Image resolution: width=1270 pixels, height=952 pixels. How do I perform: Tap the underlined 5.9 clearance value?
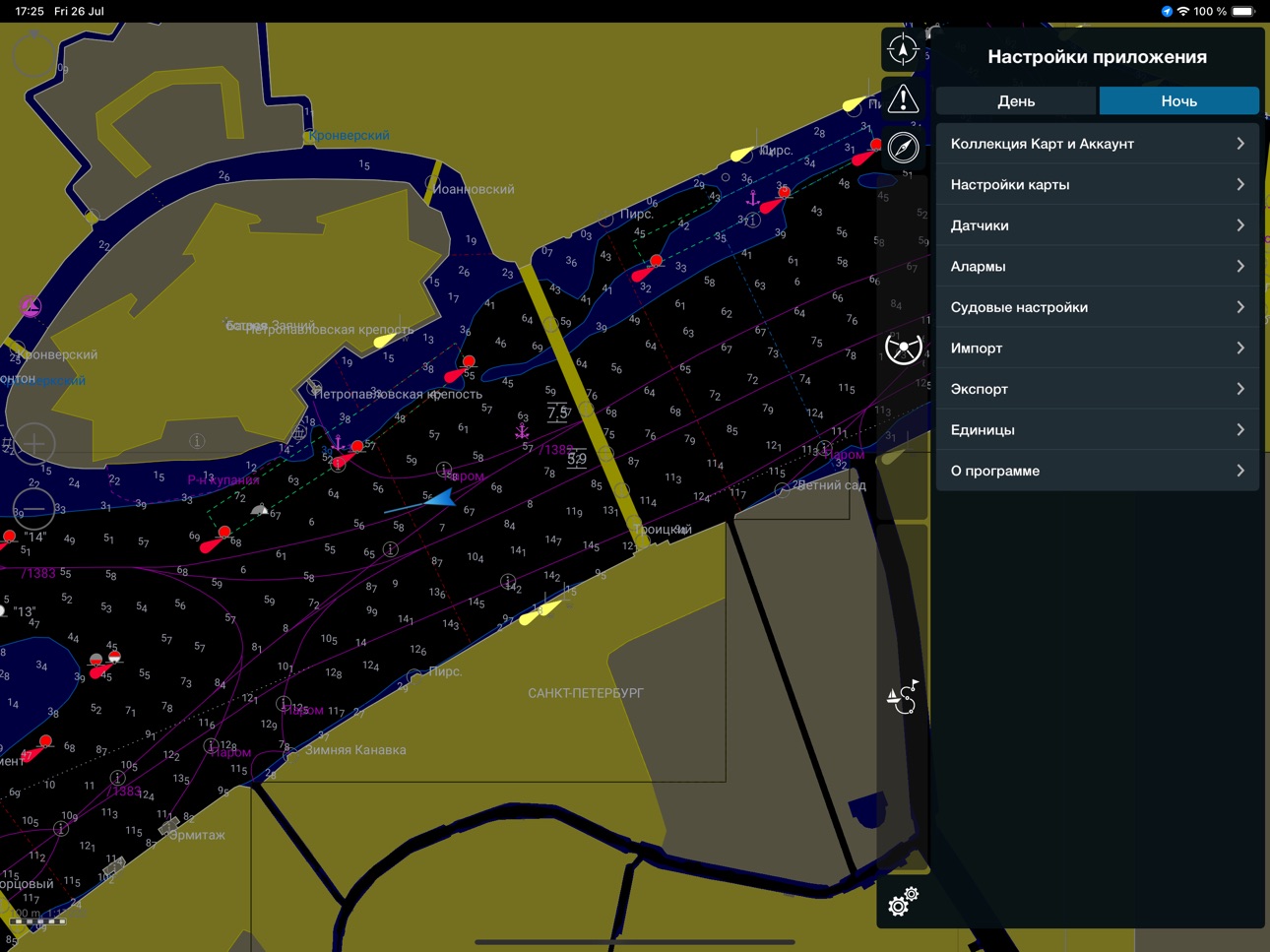coord(577,459)
